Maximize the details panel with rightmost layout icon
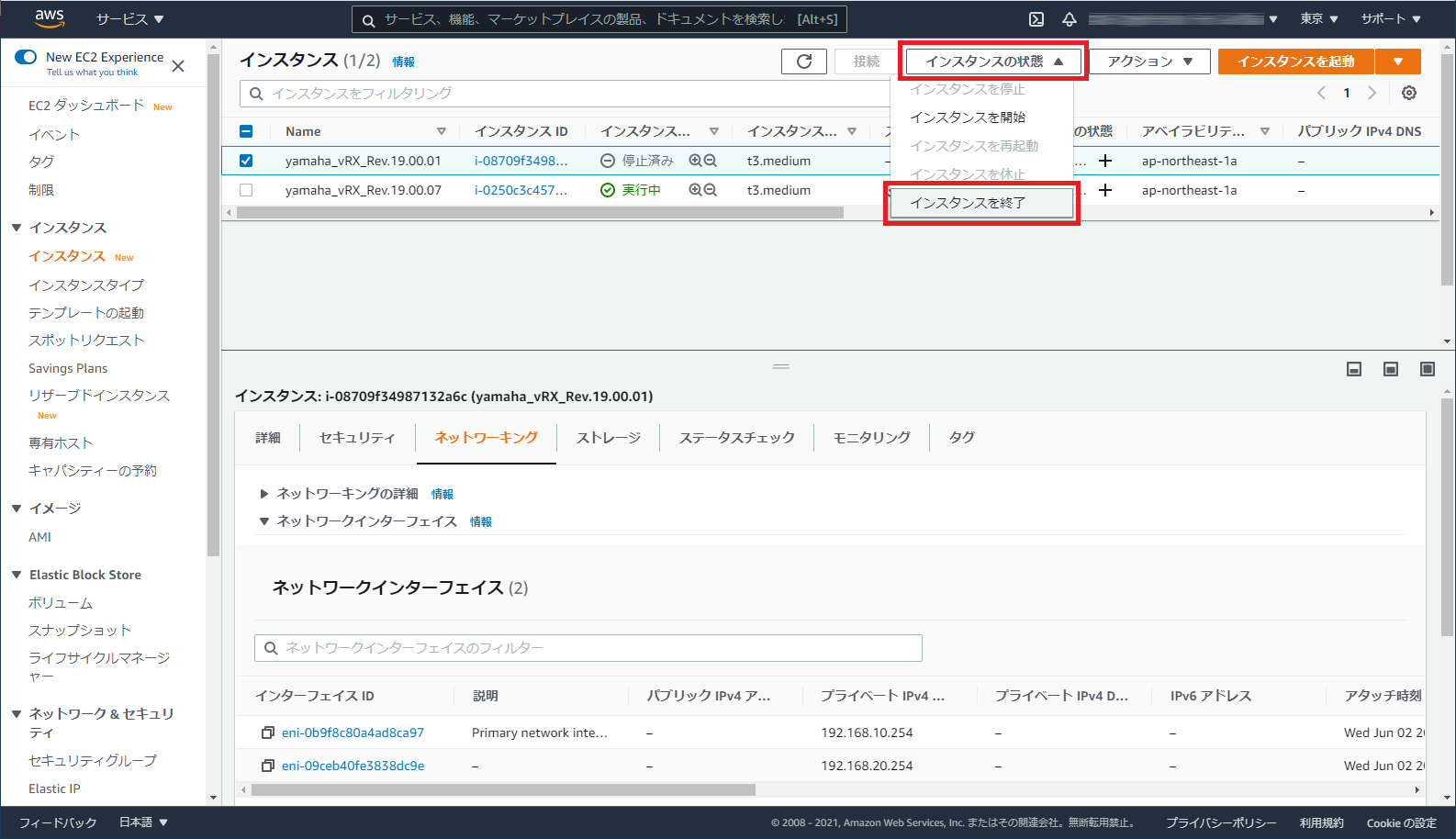 (x=1428, y=369)
